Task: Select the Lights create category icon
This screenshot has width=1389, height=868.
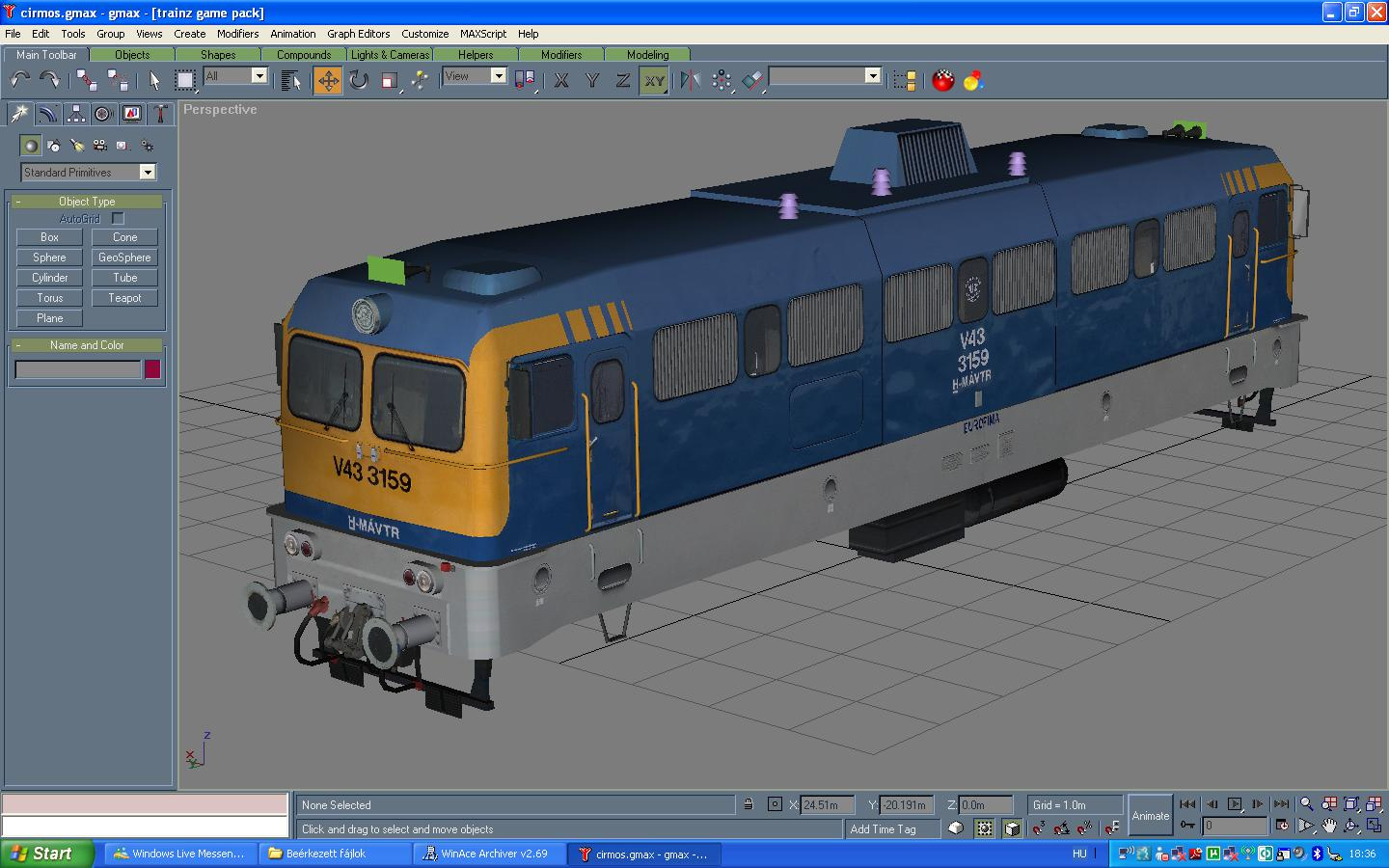Action: (x=77, y=146)
